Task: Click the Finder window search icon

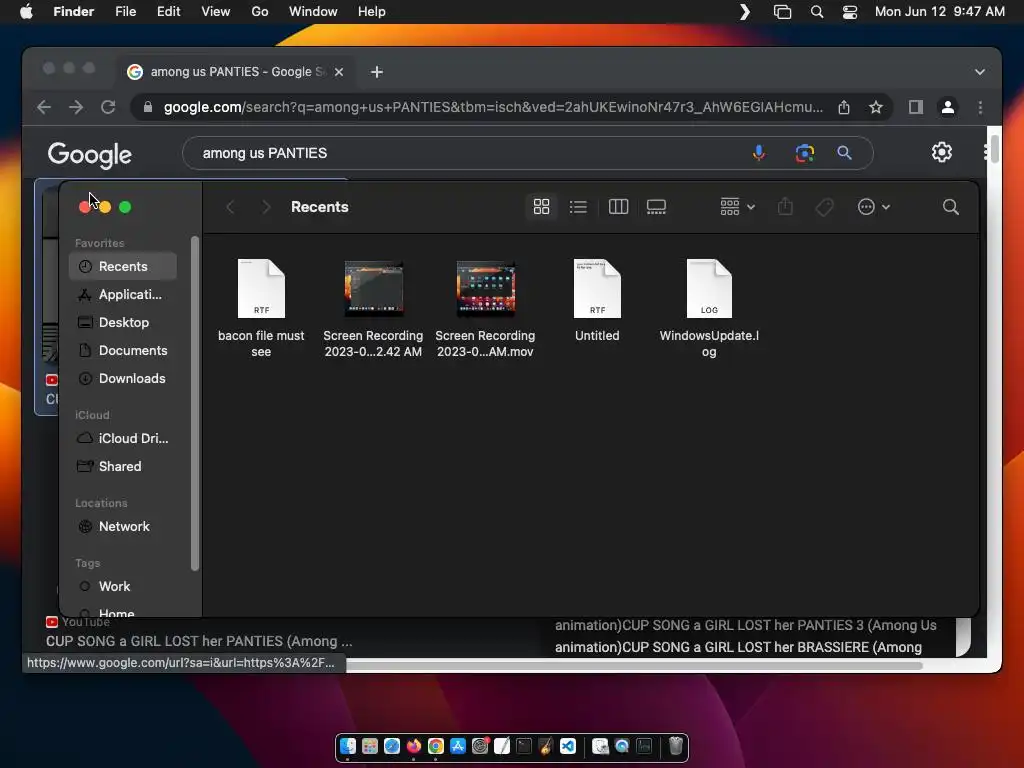Action: (951, 207)
